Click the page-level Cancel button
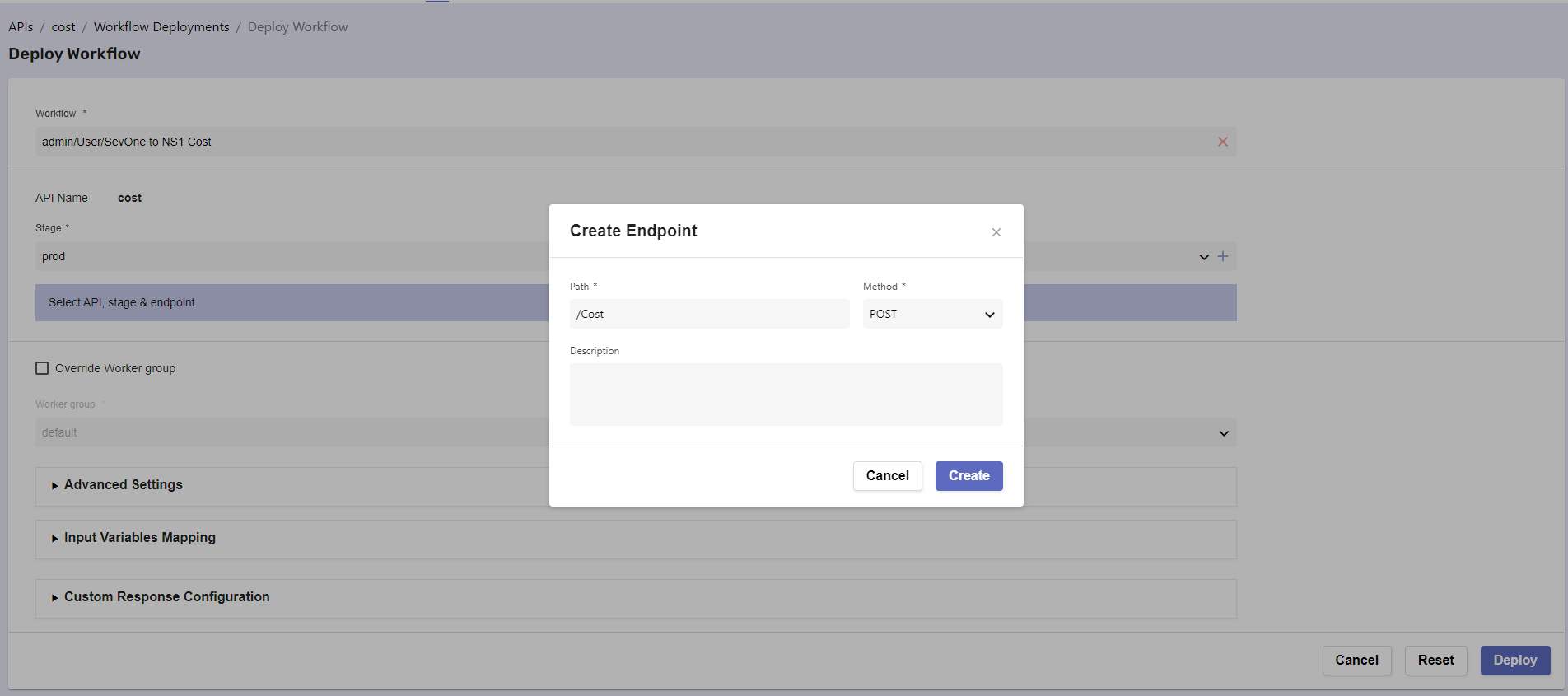1568x696 pixels. tap(1357, 661)
